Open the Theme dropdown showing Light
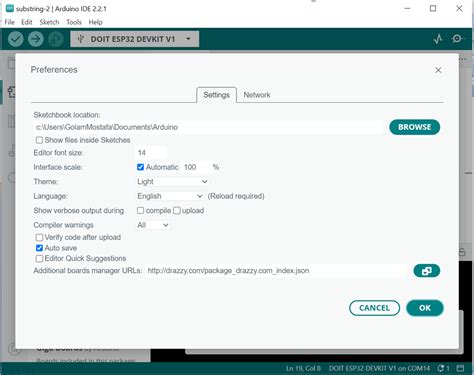 (x=172, y=181)
